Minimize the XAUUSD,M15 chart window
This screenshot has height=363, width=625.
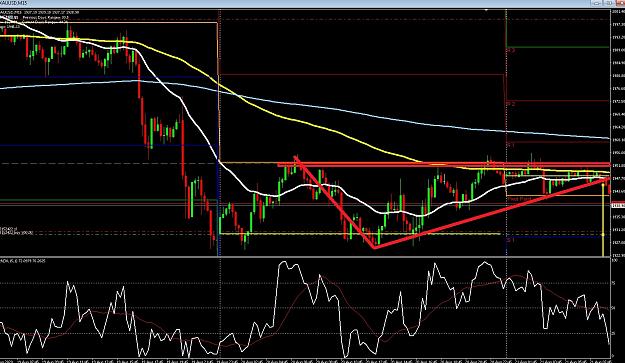click(597, 3)
